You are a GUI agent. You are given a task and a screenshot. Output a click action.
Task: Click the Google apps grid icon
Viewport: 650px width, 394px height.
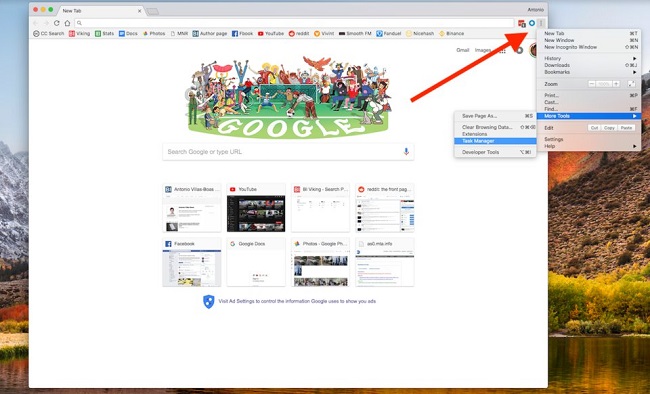pos(502,51)
